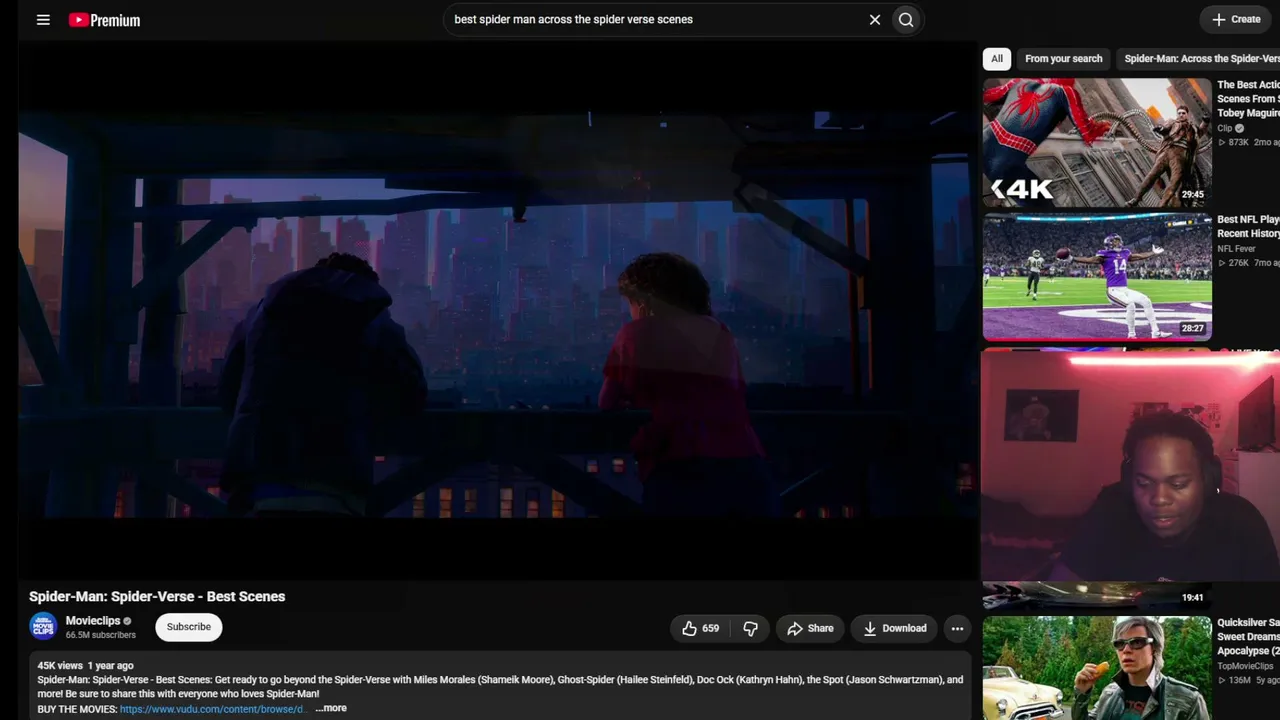Open the hamburger guide menu
1280x720 pixels.
click(43, 19)
